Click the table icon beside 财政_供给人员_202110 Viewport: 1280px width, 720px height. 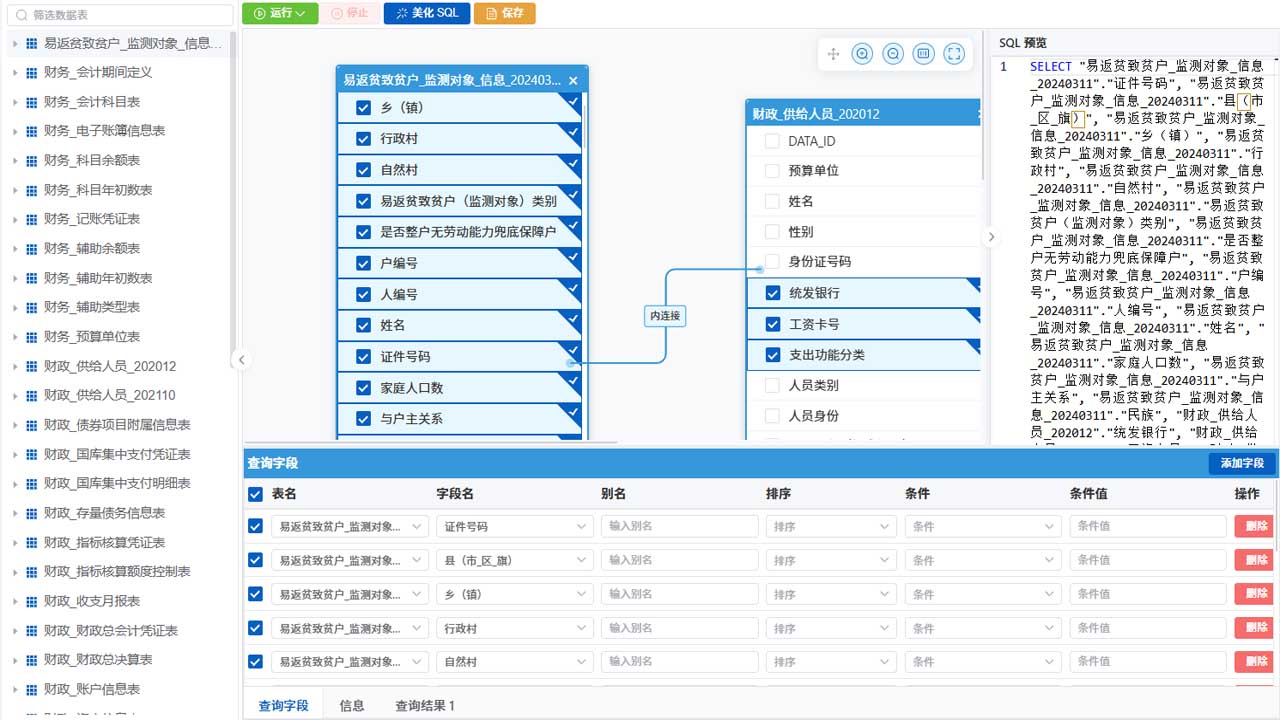pos(32,395)
